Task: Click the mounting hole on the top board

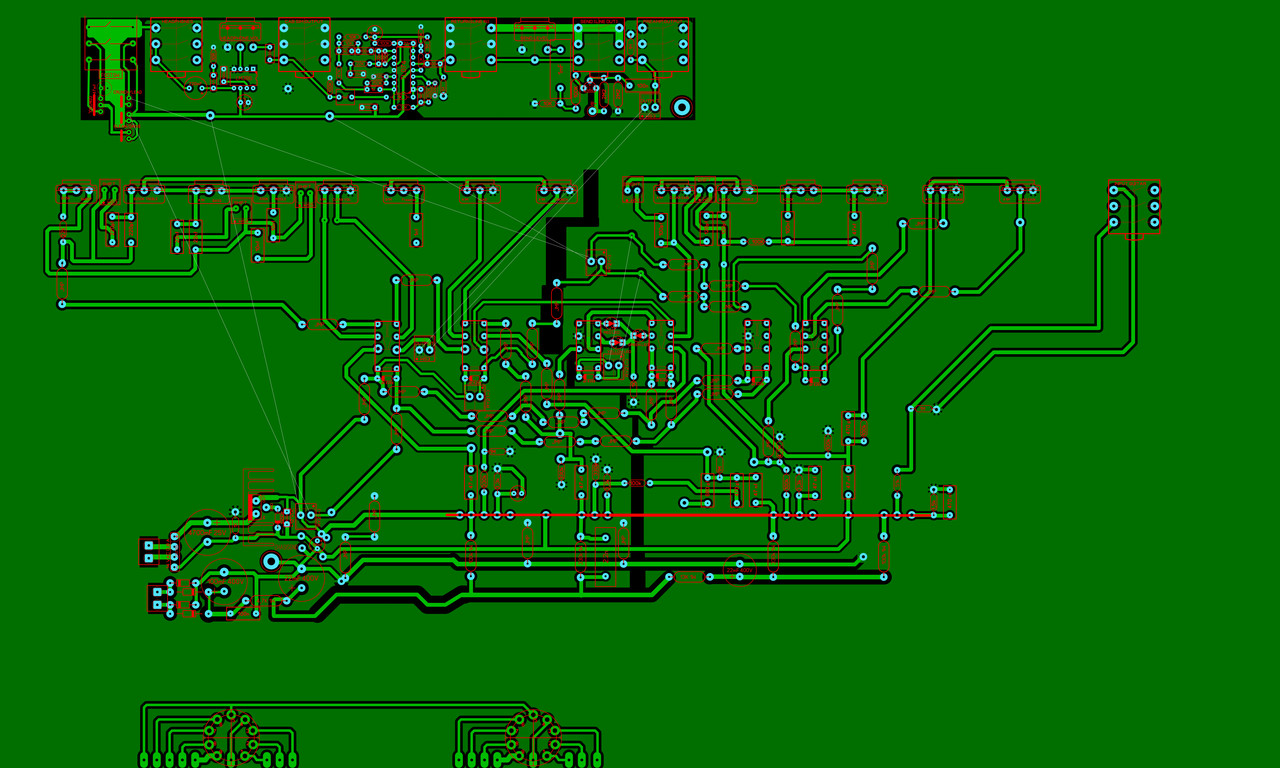Action: pyautogui.click(x=682, y=107)
